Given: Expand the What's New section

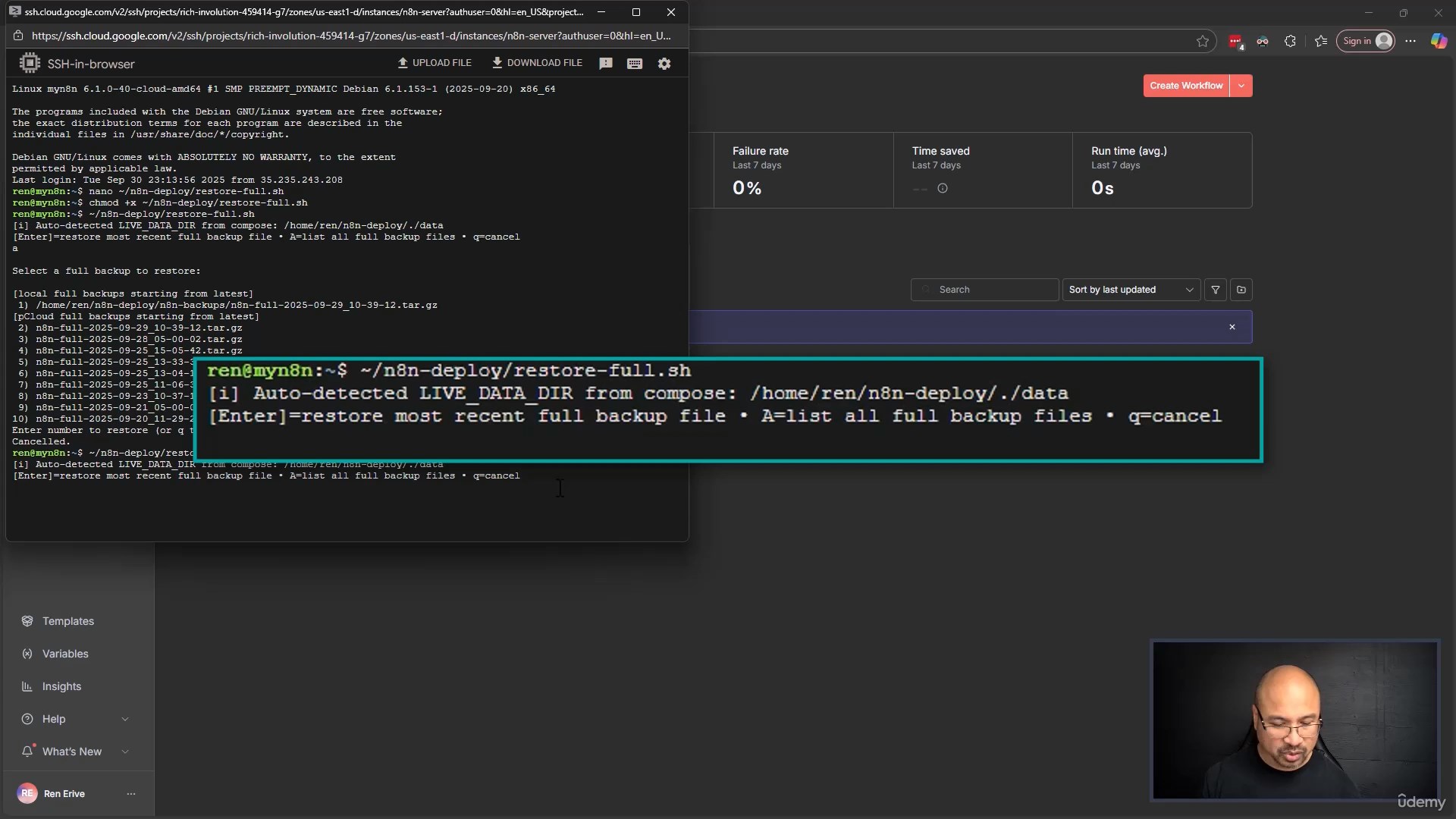Looking at the screenshot, I should [x=125, y=752].
